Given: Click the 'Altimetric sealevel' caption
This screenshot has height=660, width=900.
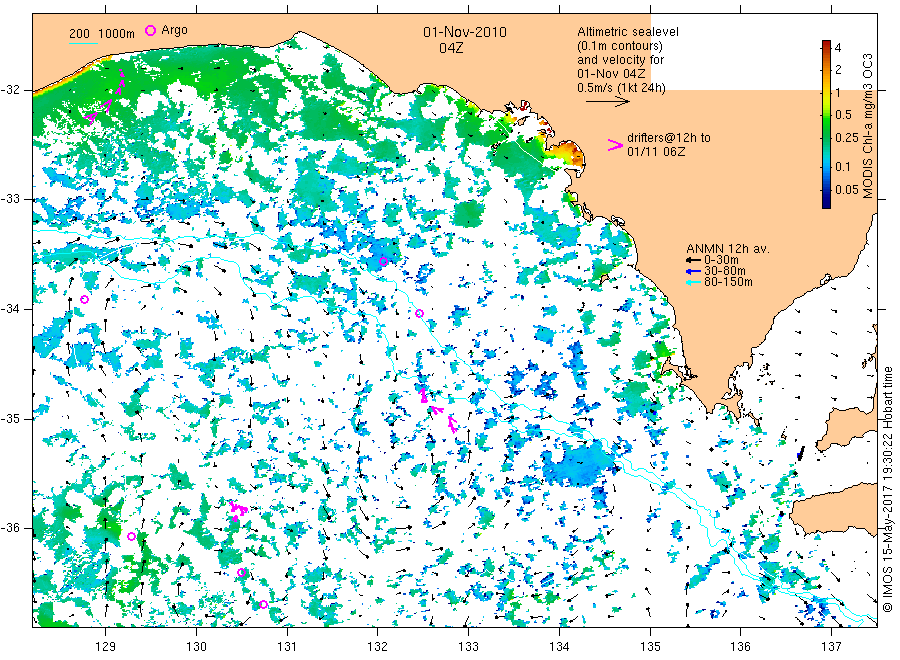Looking at the screenshot, I should pyautogui.click(x=627, y=32).
